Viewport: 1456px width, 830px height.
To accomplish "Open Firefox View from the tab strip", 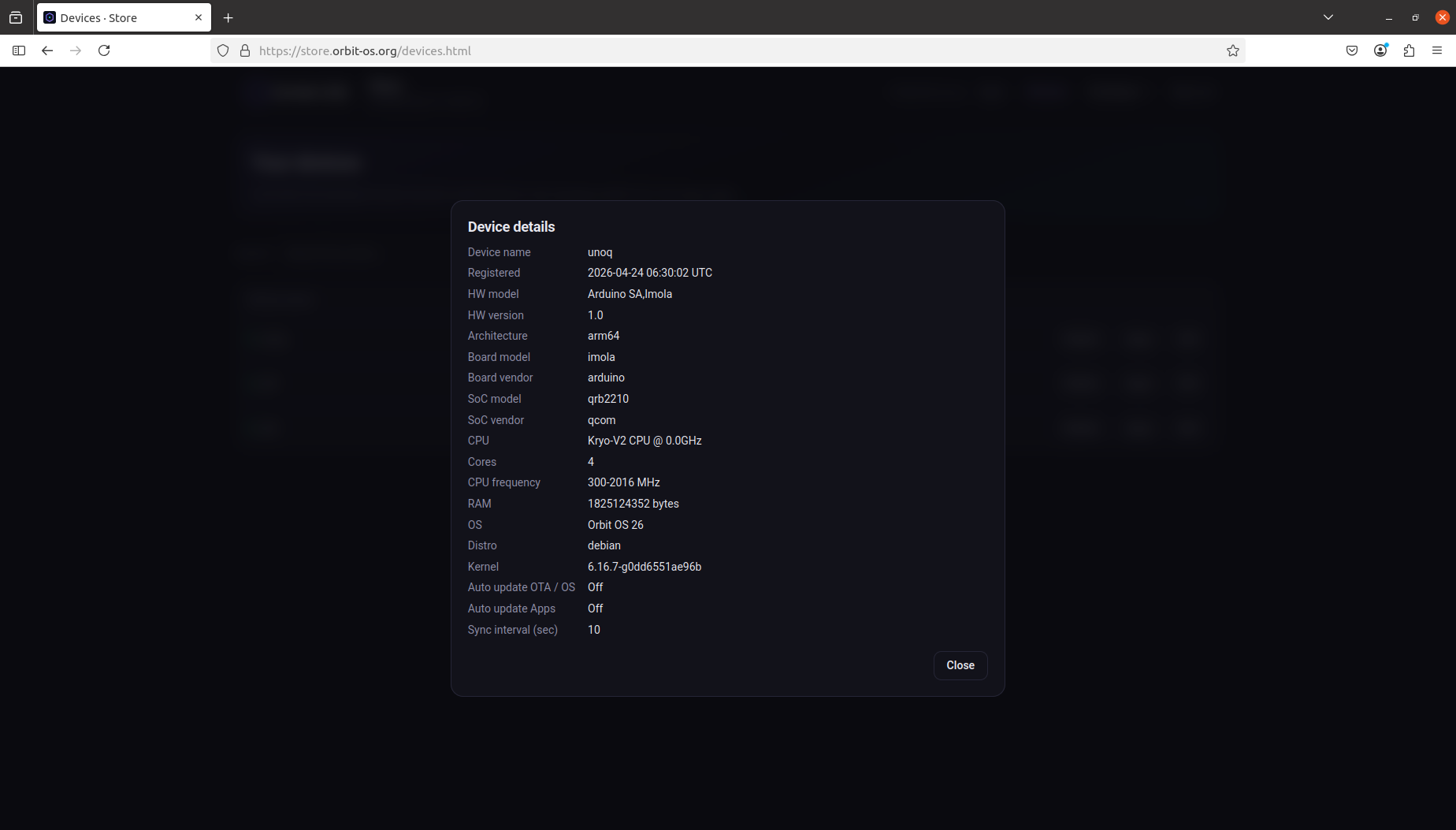I will click(x=16, y=17).
